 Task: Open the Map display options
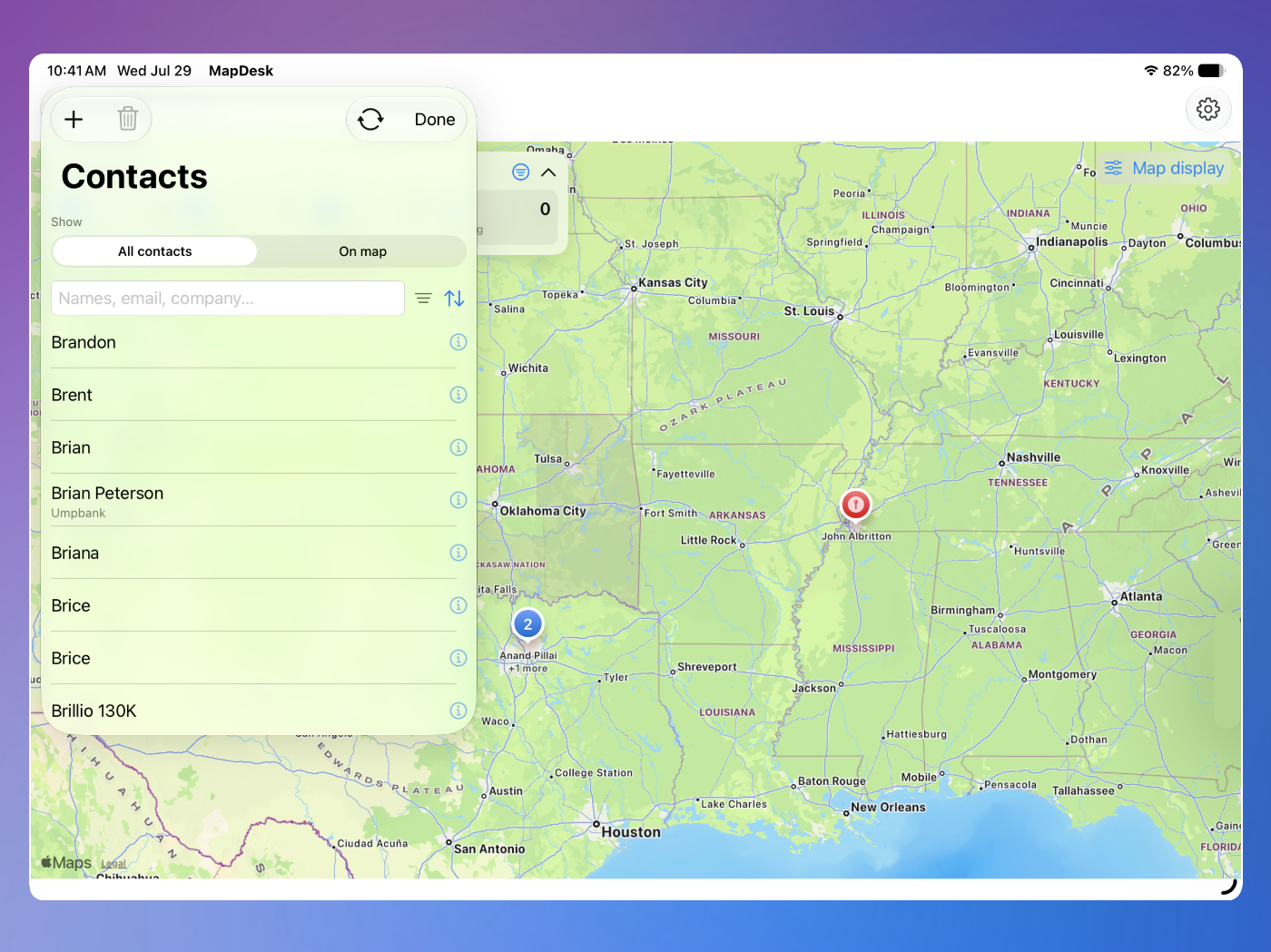(1164, 168)
